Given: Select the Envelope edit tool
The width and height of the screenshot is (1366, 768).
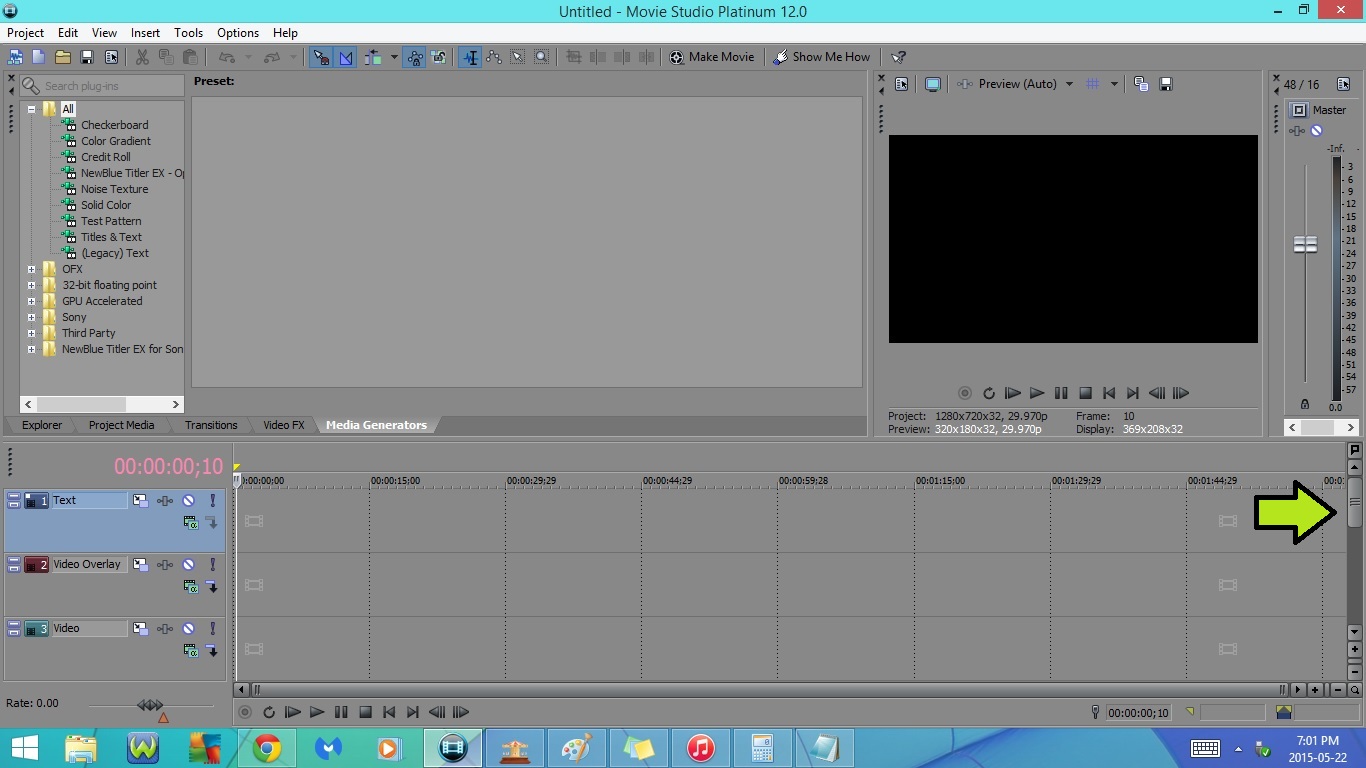Looking at the screenshot, I should coord(494,57).
